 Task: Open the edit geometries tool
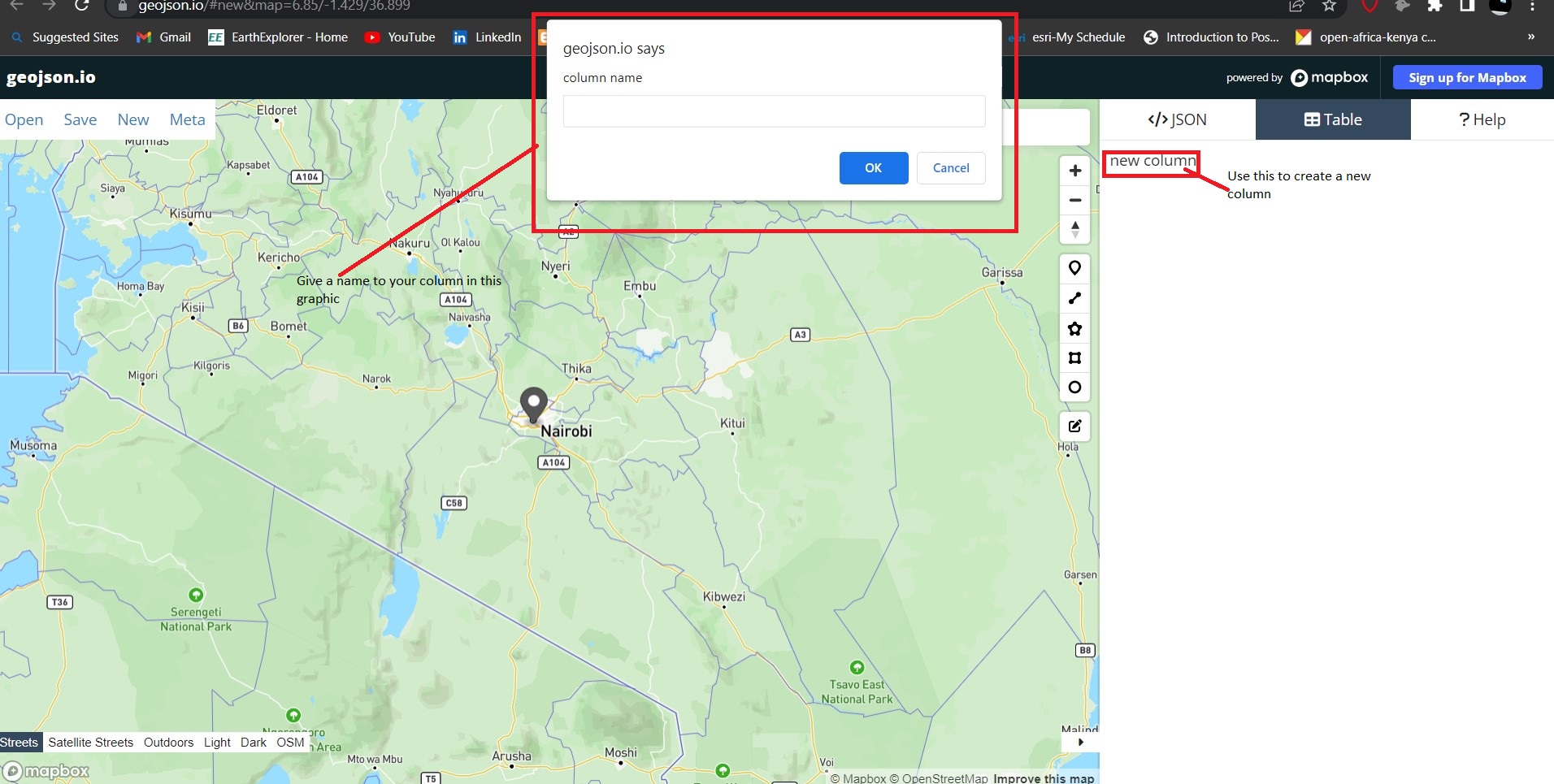click(1074, 426)
